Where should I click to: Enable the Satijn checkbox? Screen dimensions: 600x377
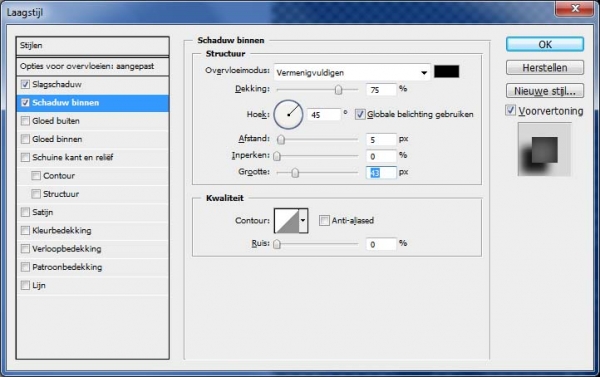[x=25, y=212]
